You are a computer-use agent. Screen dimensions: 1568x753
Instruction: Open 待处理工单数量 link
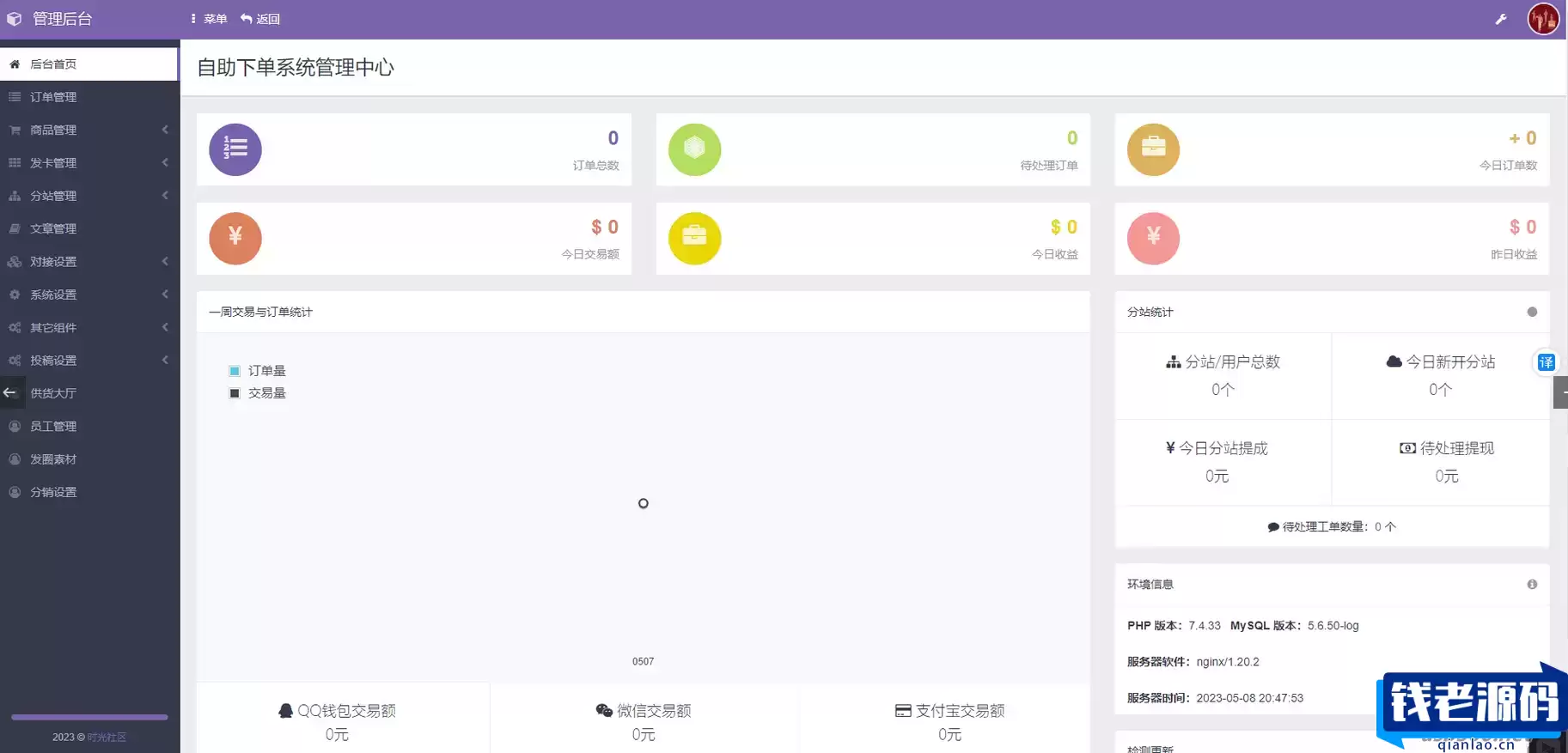(x=1332, y=526)
